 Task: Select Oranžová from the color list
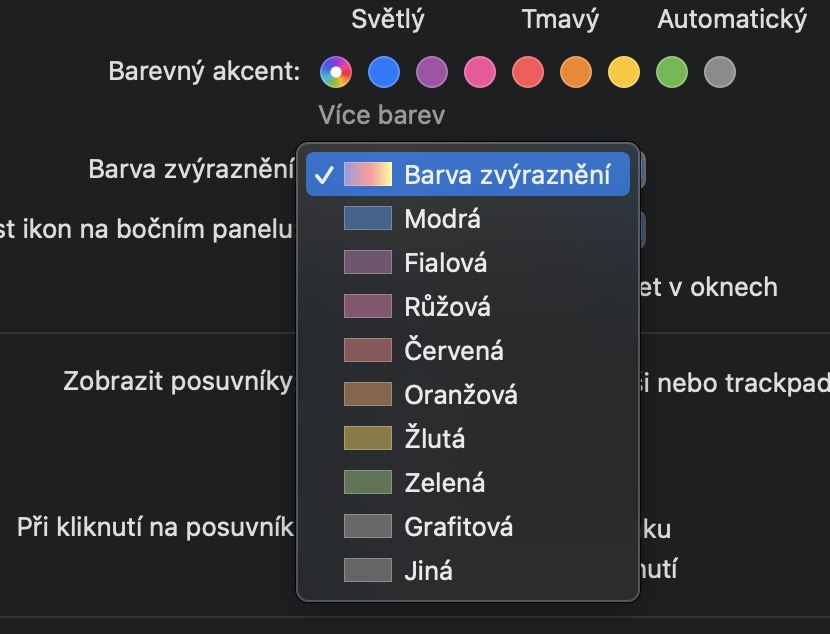(x=460, y=395)
